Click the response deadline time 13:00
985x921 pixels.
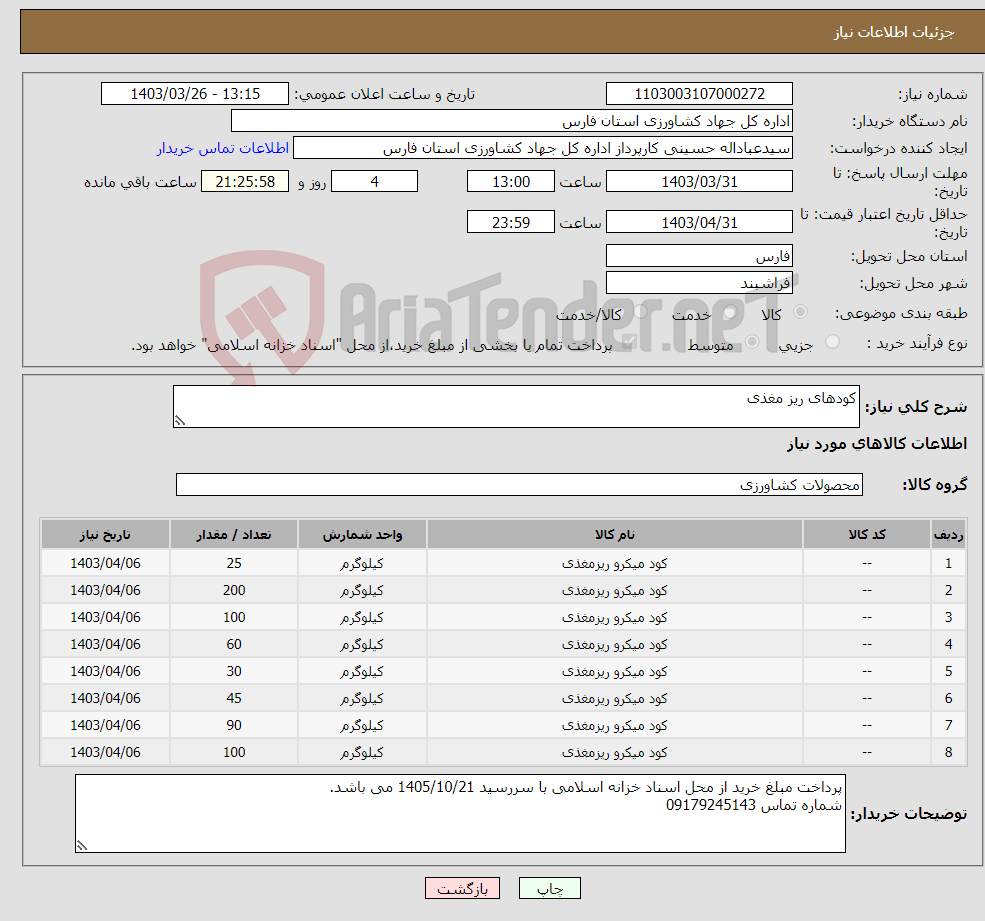point(511,182)
